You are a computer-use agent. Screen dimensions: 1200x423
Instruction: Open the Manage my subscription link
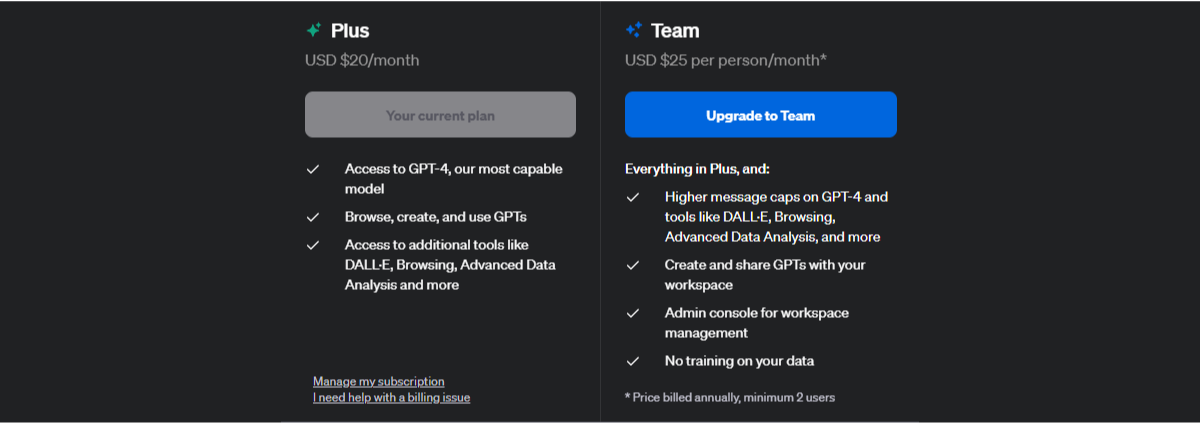379,381
